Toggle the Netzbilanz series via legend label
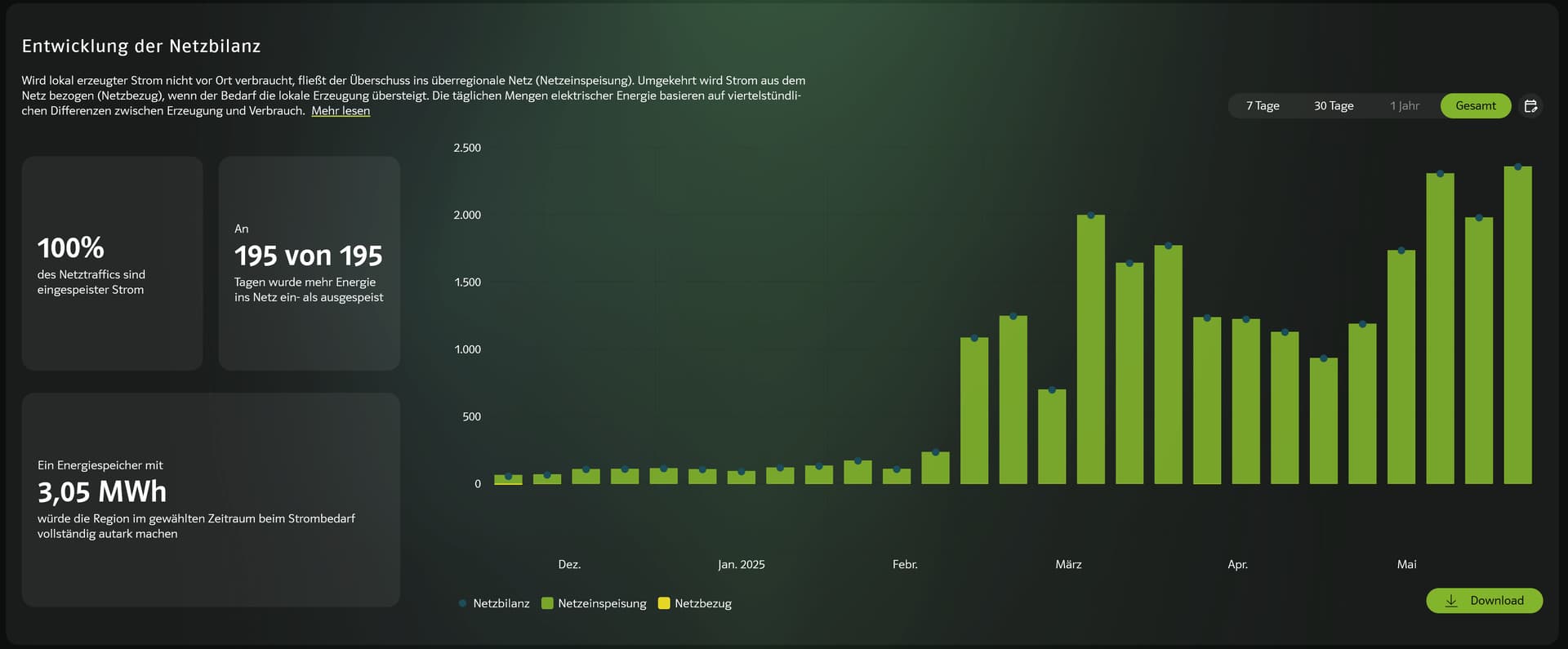Viewport: 1568px width, 649px height. point(501,603)
